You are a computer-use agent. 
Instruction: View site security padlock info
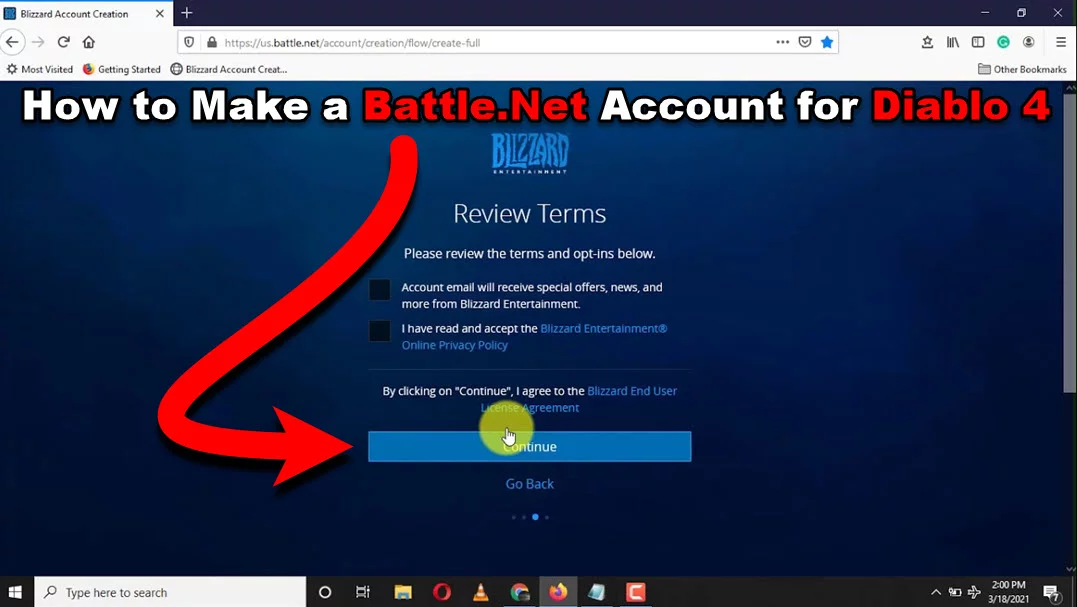click(x=212, y=43)
